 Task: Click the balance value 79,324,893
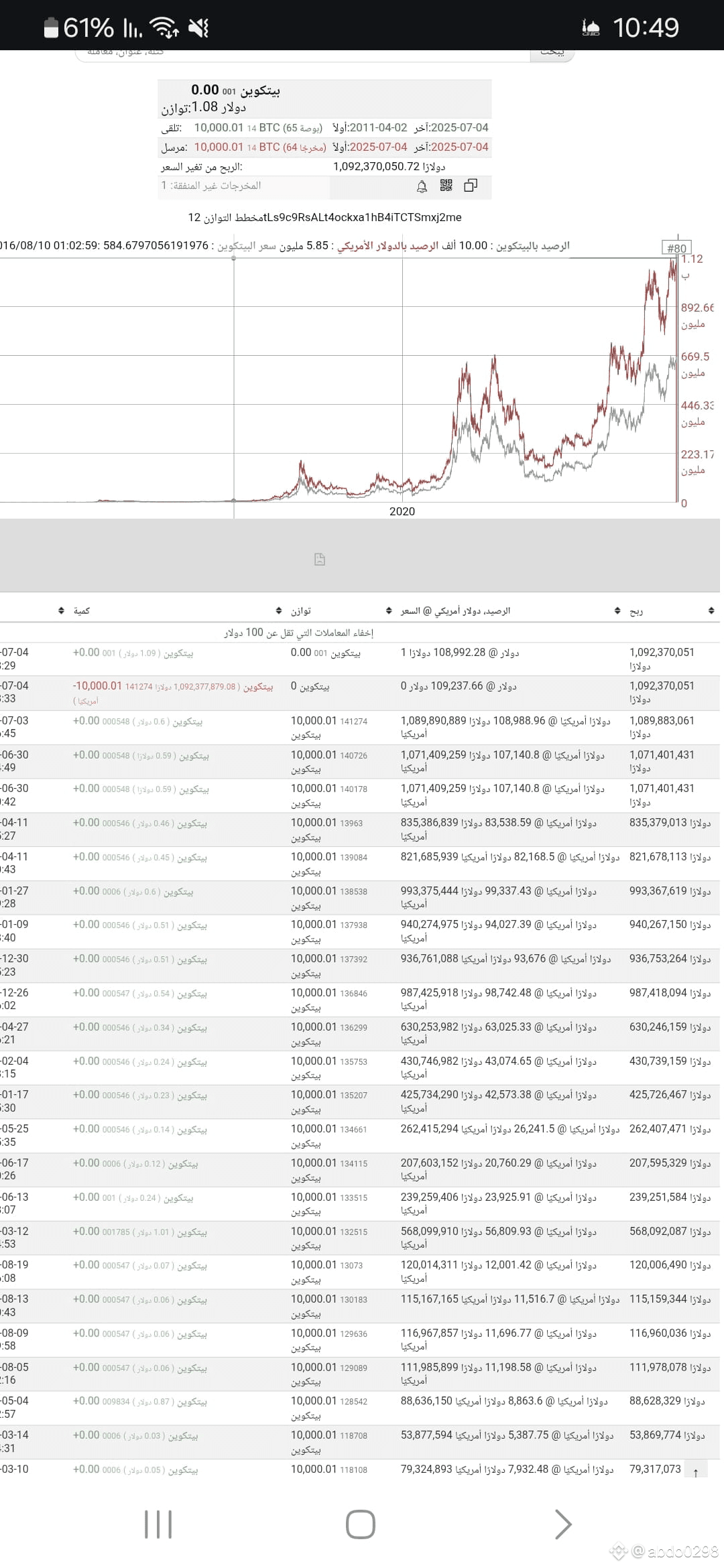[x=426, y=1469]
